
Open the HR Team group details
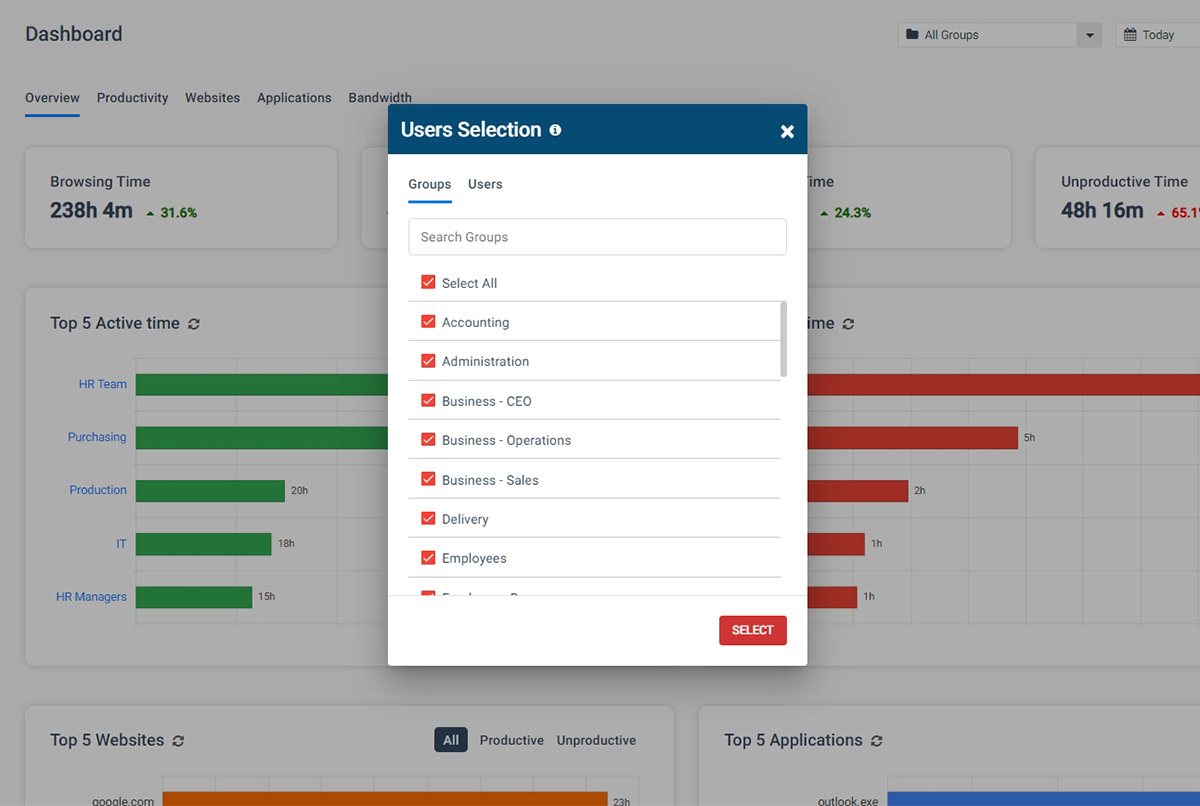pos(103,383)
